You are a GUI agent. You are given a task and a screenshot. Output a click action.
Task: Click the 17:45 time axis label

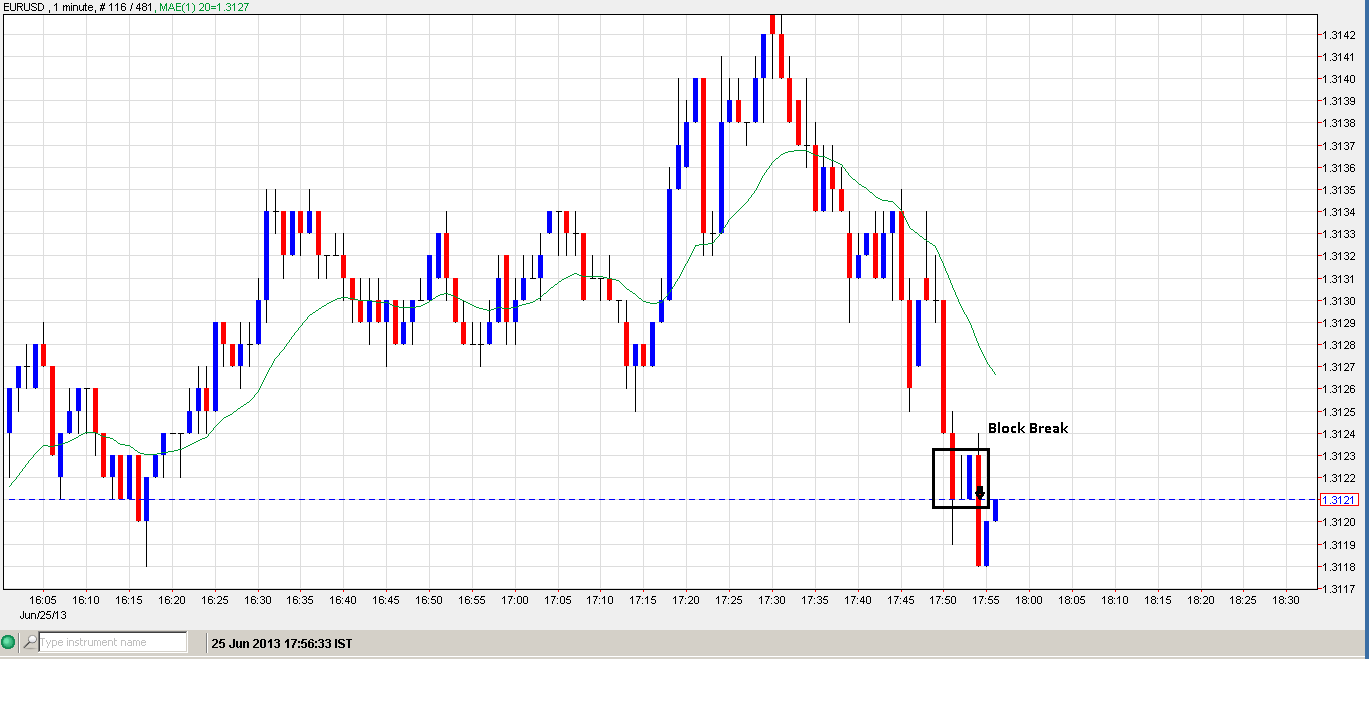pyautogui.click(x=901, y=600)
